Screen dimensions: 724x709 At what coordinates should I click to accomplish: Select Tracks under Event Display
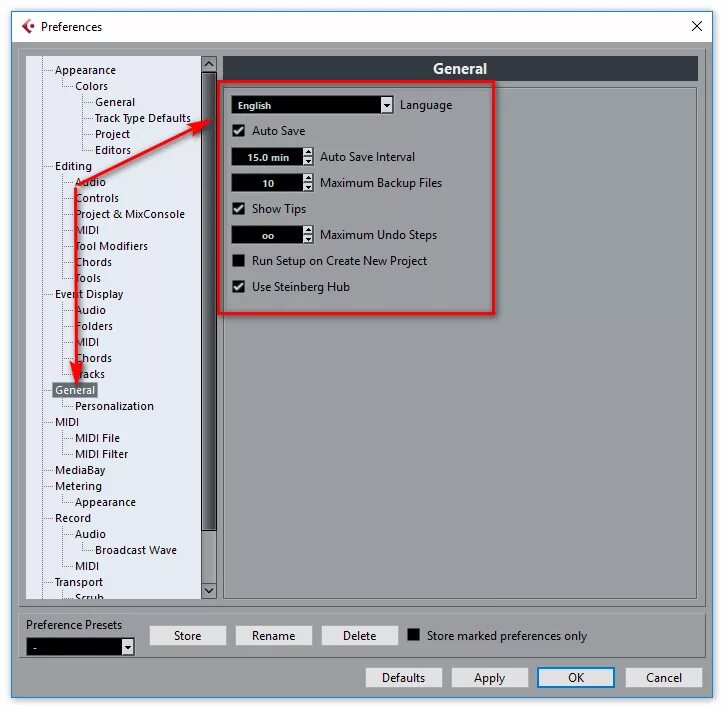pyautogui.click(x=90, y=374)
